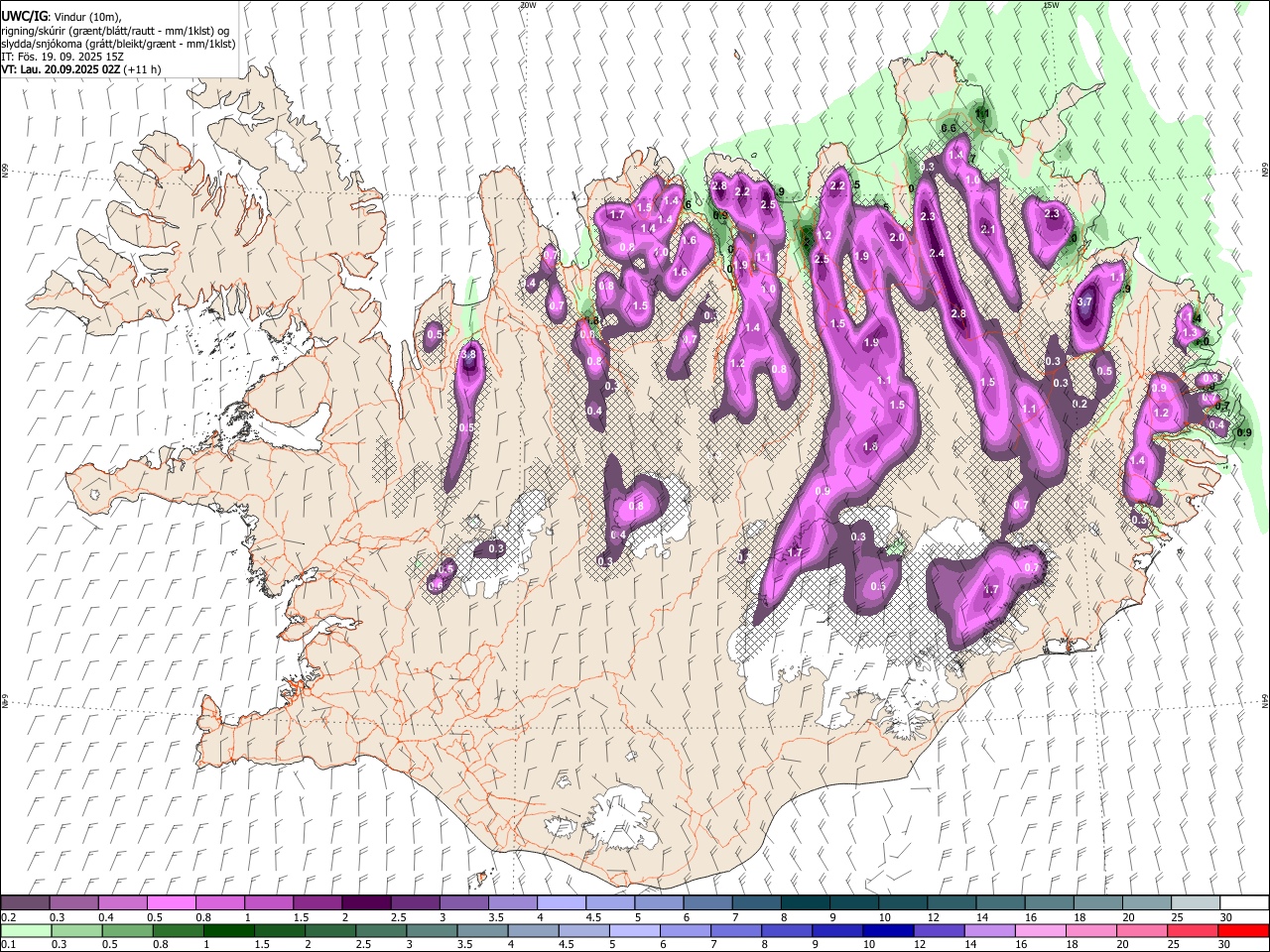Select the lower legend swatch between 2.5 and 3
The width and height of the screenshot is (1270, 952).
pos(380,931)
